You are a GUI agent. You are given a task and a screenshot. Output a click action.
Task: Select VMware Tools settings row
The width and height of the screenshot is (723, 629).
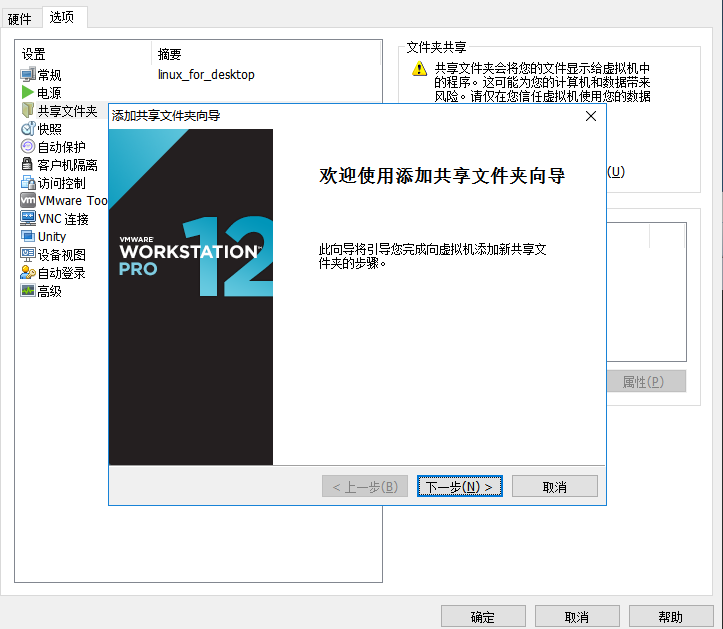[x=73, y=201]
